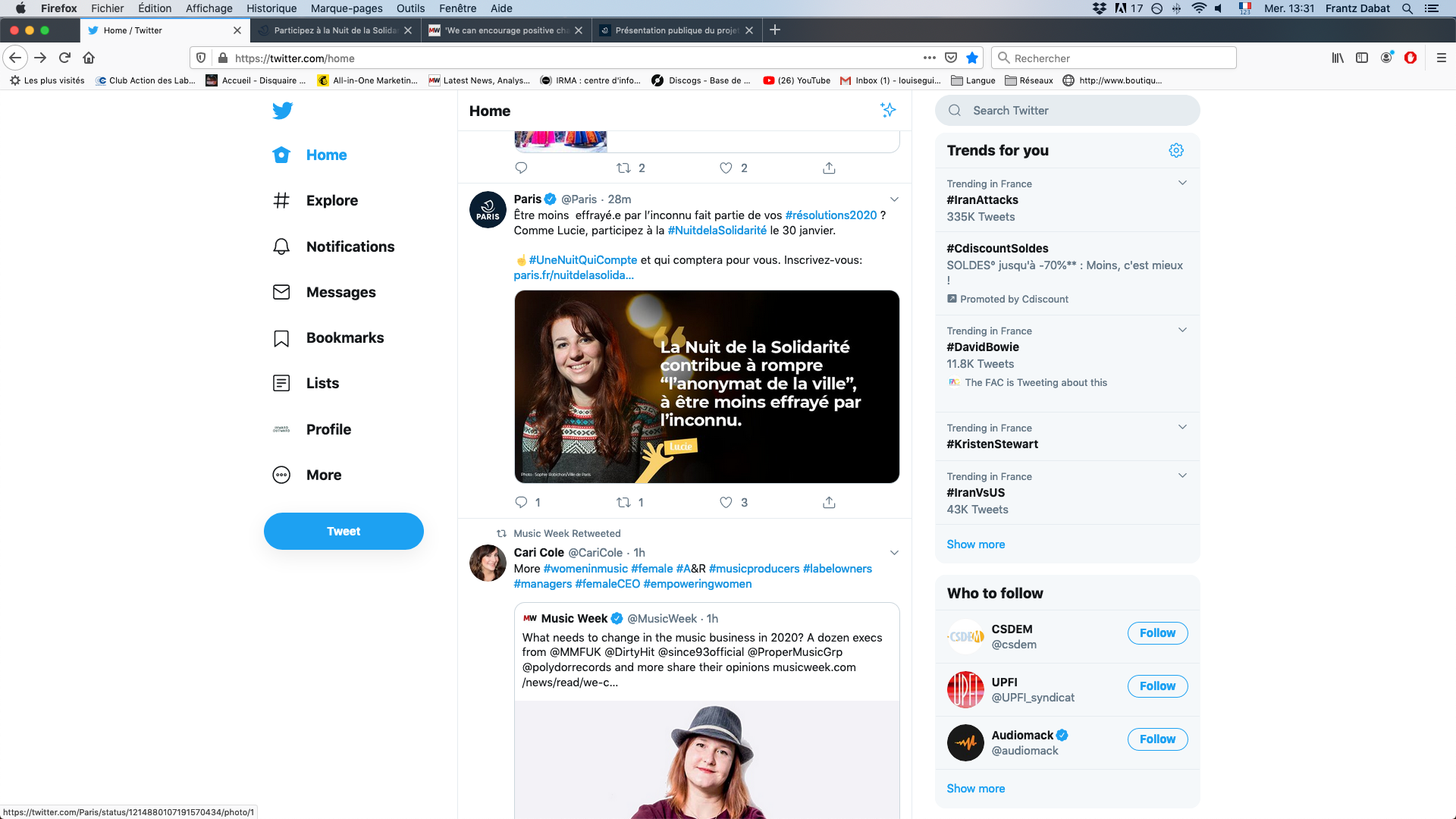Click the blue Tweet button
The image size is (1456, 819).
[344, 531]
